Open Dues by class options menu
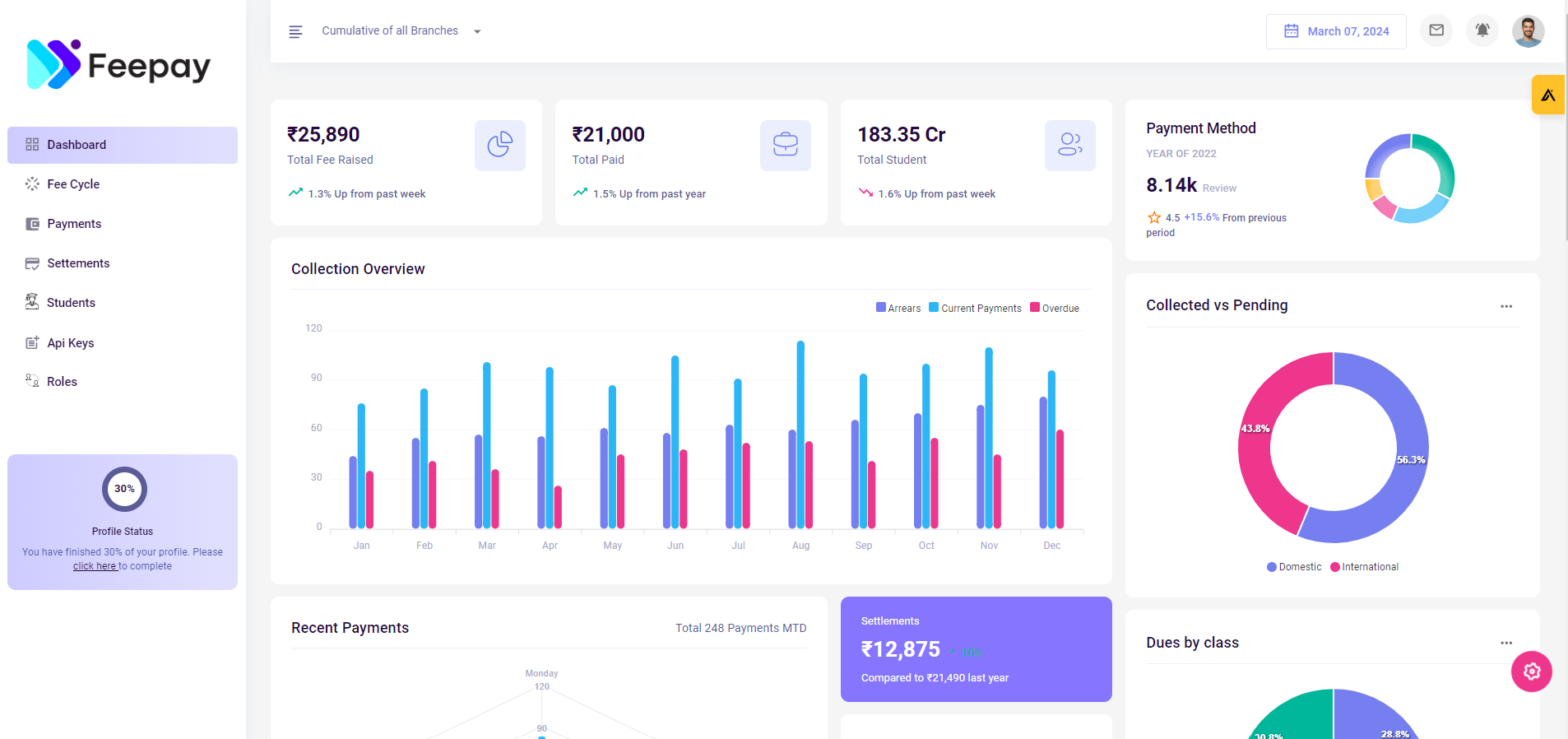The width and height of the screenshot is (1568, 739). pos(1506,643)
